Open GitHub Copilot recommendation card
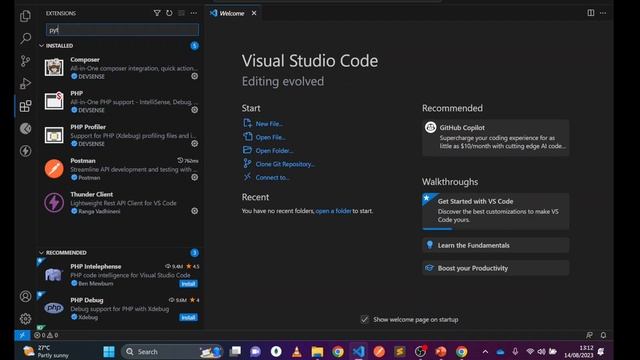 pyautogui.click(x=496, y=137)
